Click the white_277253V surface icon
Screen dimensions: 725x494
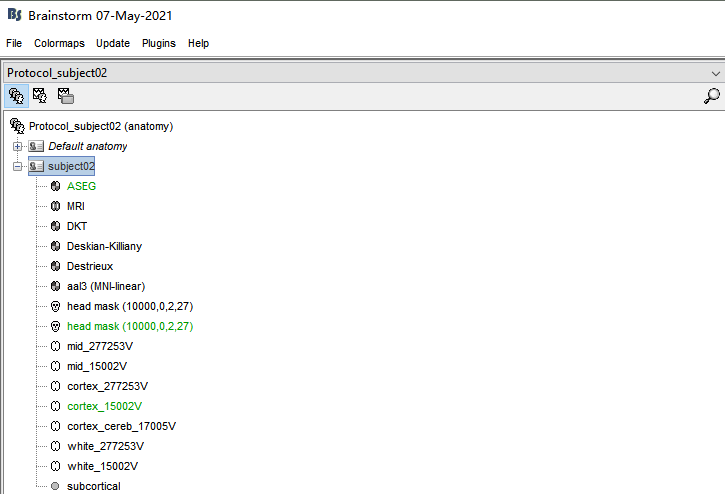55,446
